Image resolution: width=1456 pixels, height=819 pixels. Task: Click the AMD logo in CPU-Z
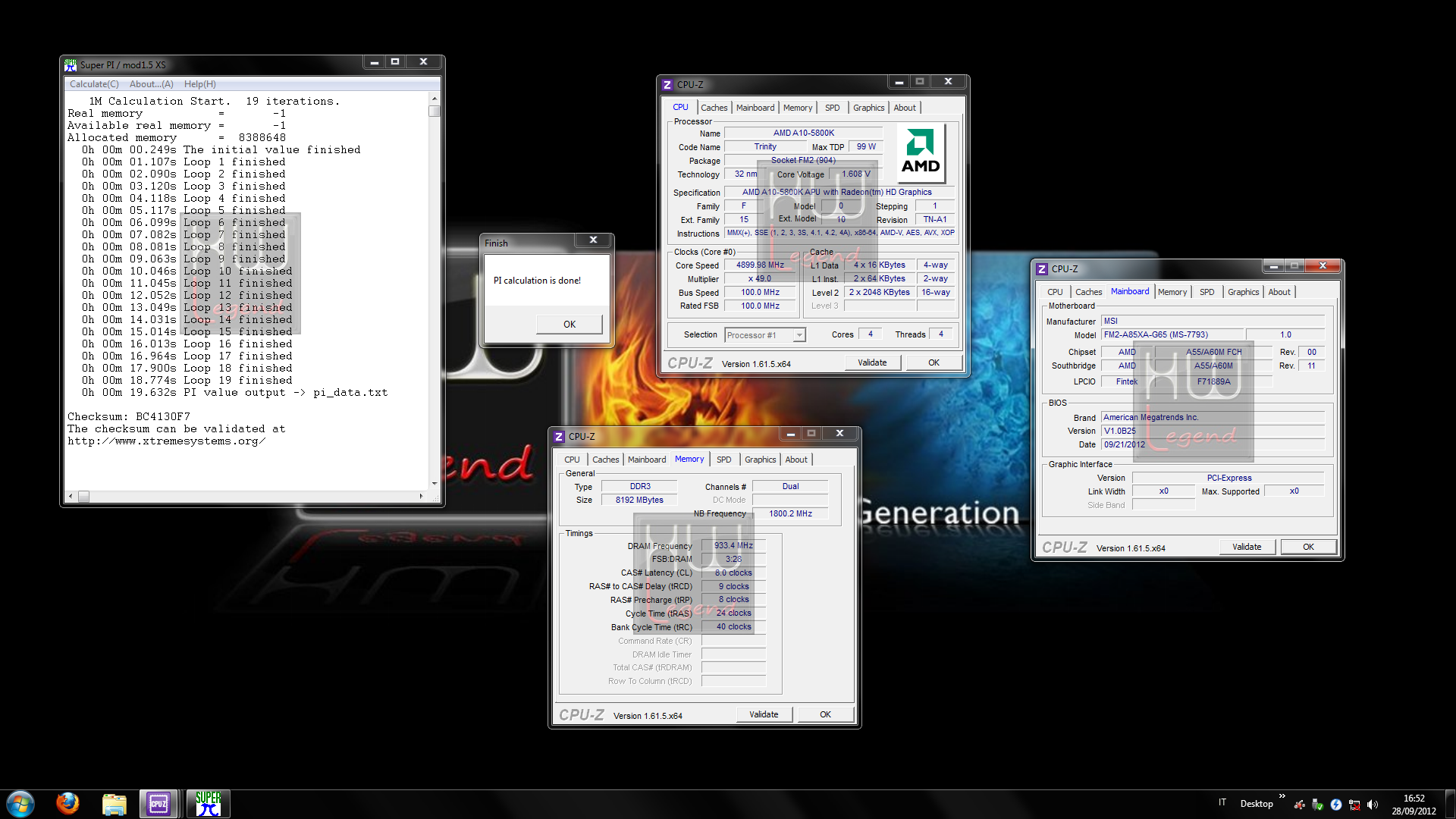pos(921,155)
